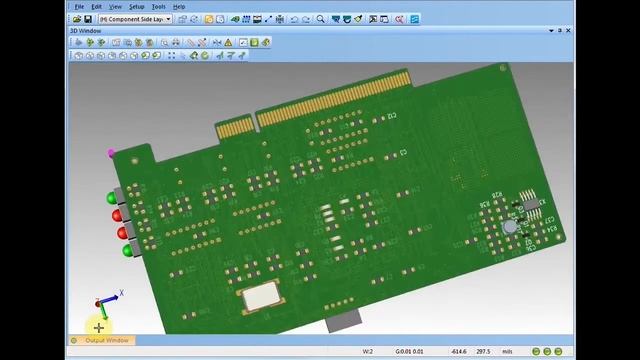Toggle the 3D Window pin auto-hide
This screenshot has width=640, height=360.
tap(560, 31)
